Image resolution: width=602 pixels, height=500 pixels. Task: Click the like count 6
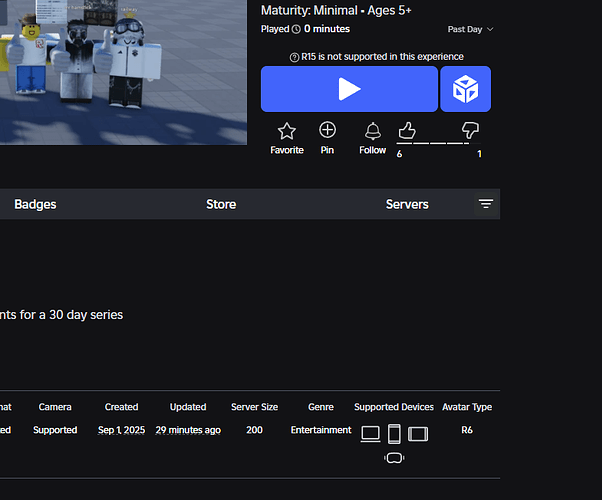point(399,154)
